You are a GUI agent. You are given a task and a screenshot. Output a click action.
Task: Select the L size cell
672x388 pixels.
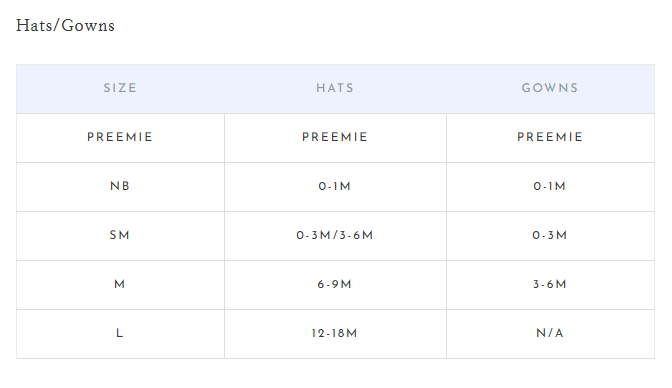coord(120,333)
